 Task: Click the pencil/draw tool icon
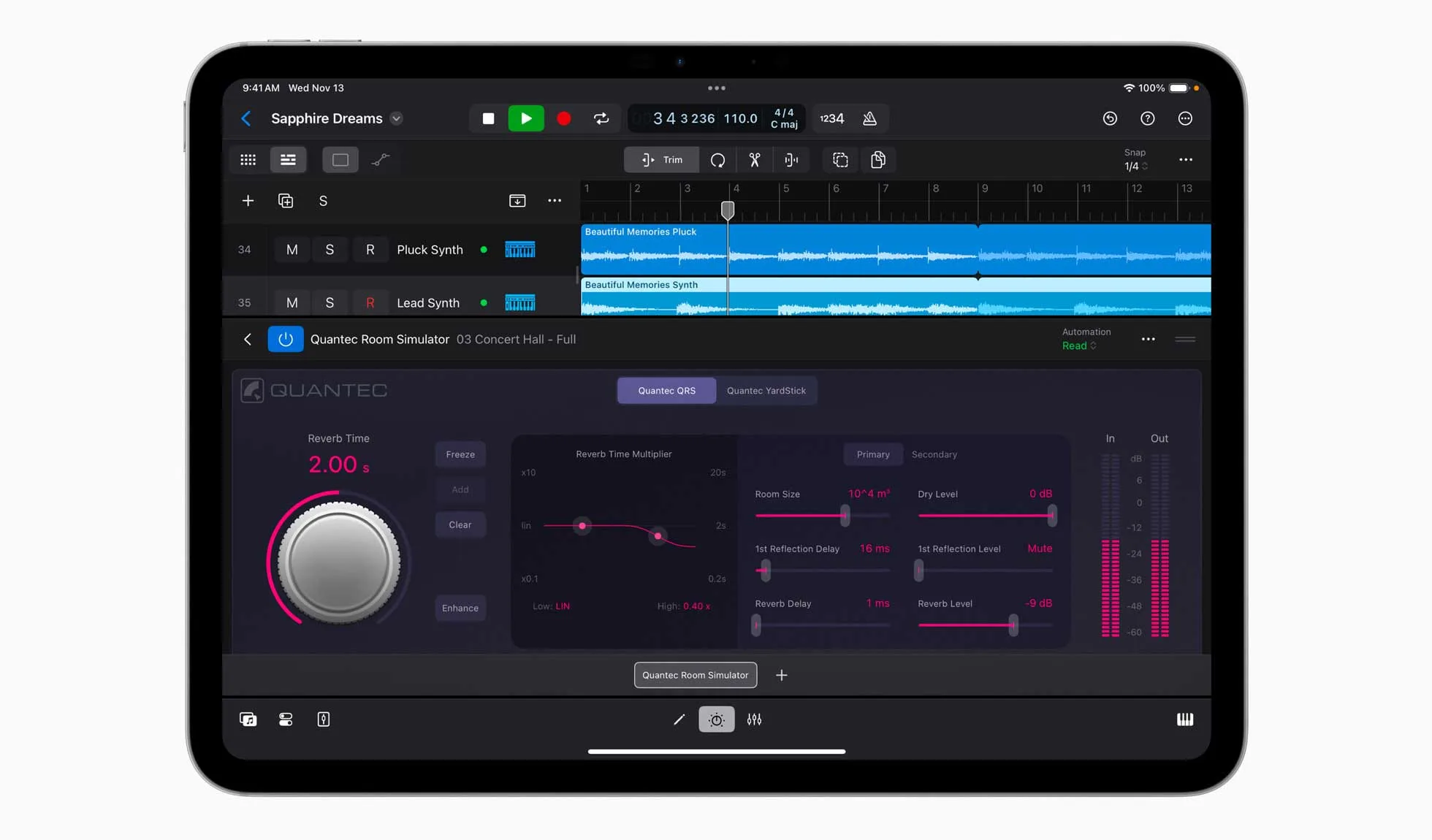click(679, 719)
